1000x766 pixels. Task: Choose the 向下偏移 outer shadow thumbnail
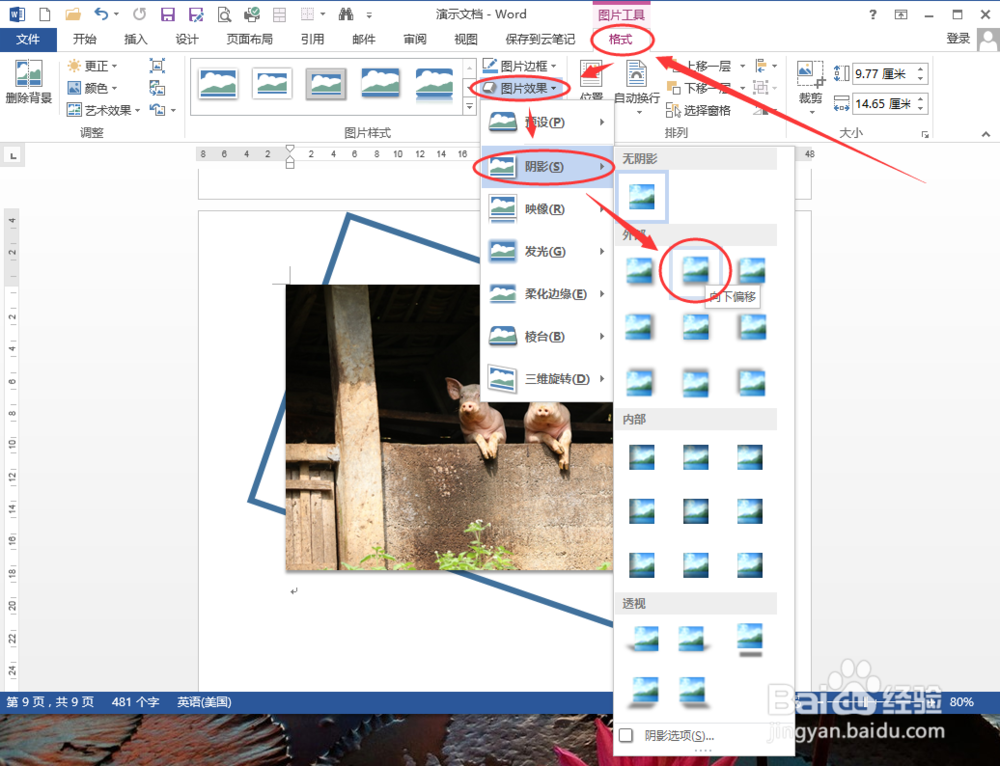696,270
